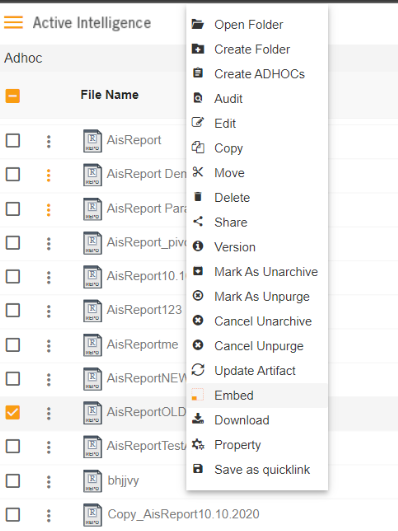
Task: Check the box beside bhjjvy
Action: pyautogui.click(x=13, y=481)
